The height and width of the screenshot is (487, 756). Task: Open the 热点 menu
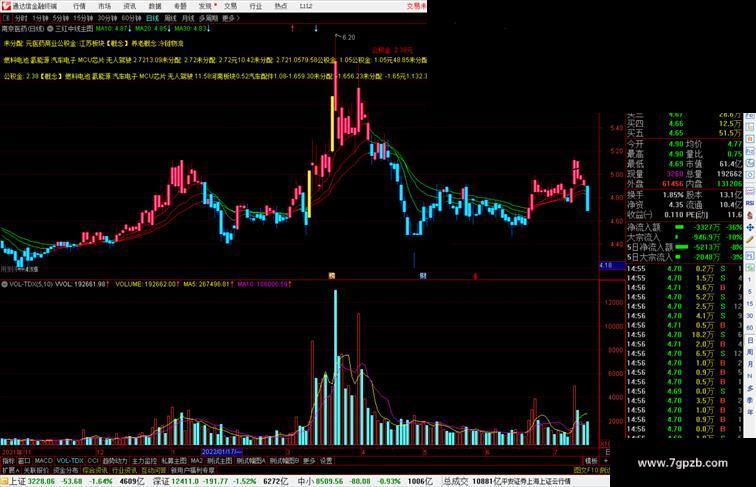pos(281,6)
